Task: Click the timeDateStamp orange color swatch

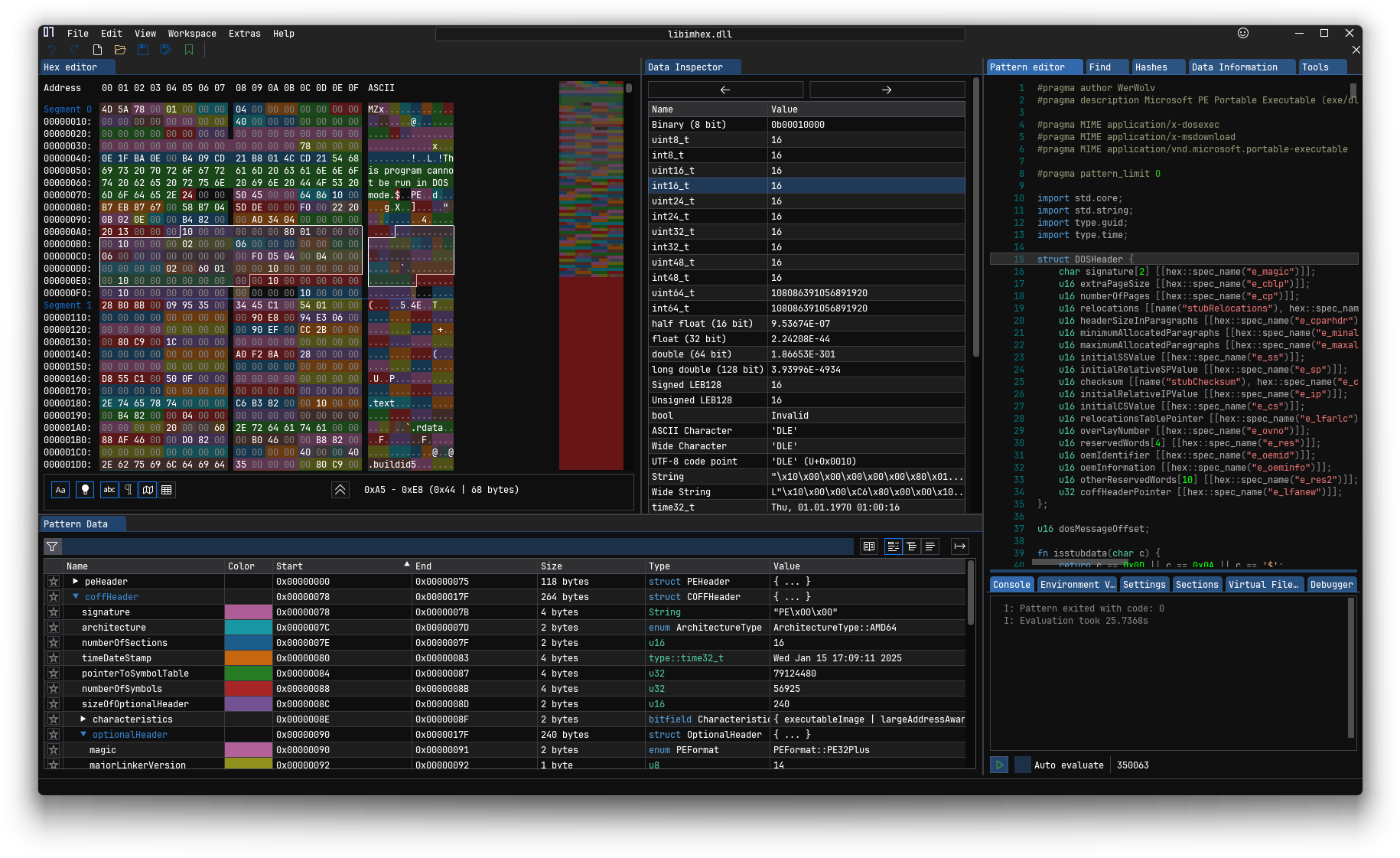Action: pos(248,658)
